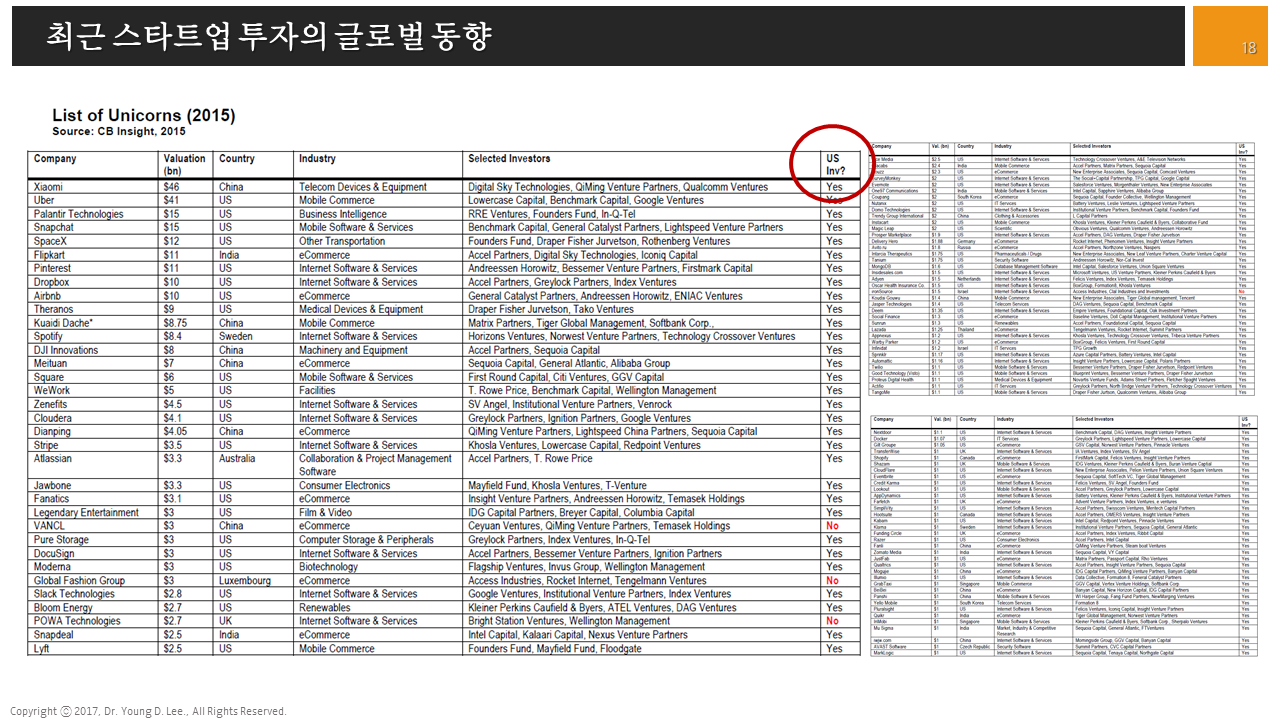Screen dimensions: 1280x720
Task: Click Selected Investors header in the large table
Action: click(x=509, y=159)
